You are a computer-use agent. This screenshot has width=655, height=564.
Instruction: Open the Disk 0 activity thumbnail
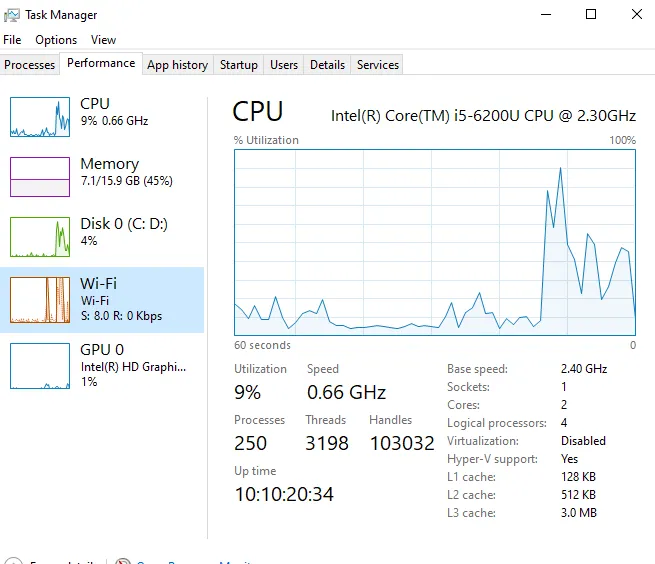pos(40,237)
